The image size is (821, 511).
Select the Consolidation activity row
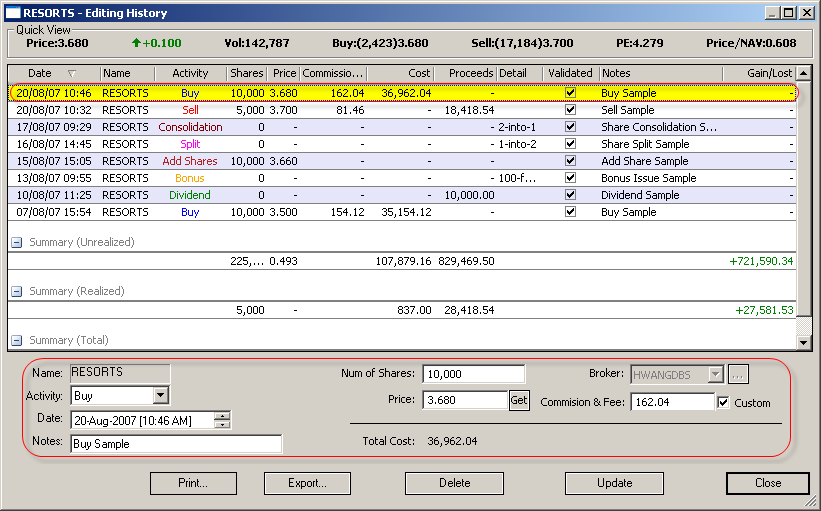click(x=402, y=127)
